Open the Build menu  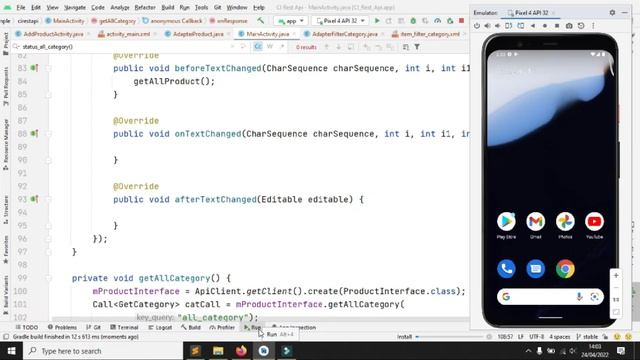tap(168, 7)
